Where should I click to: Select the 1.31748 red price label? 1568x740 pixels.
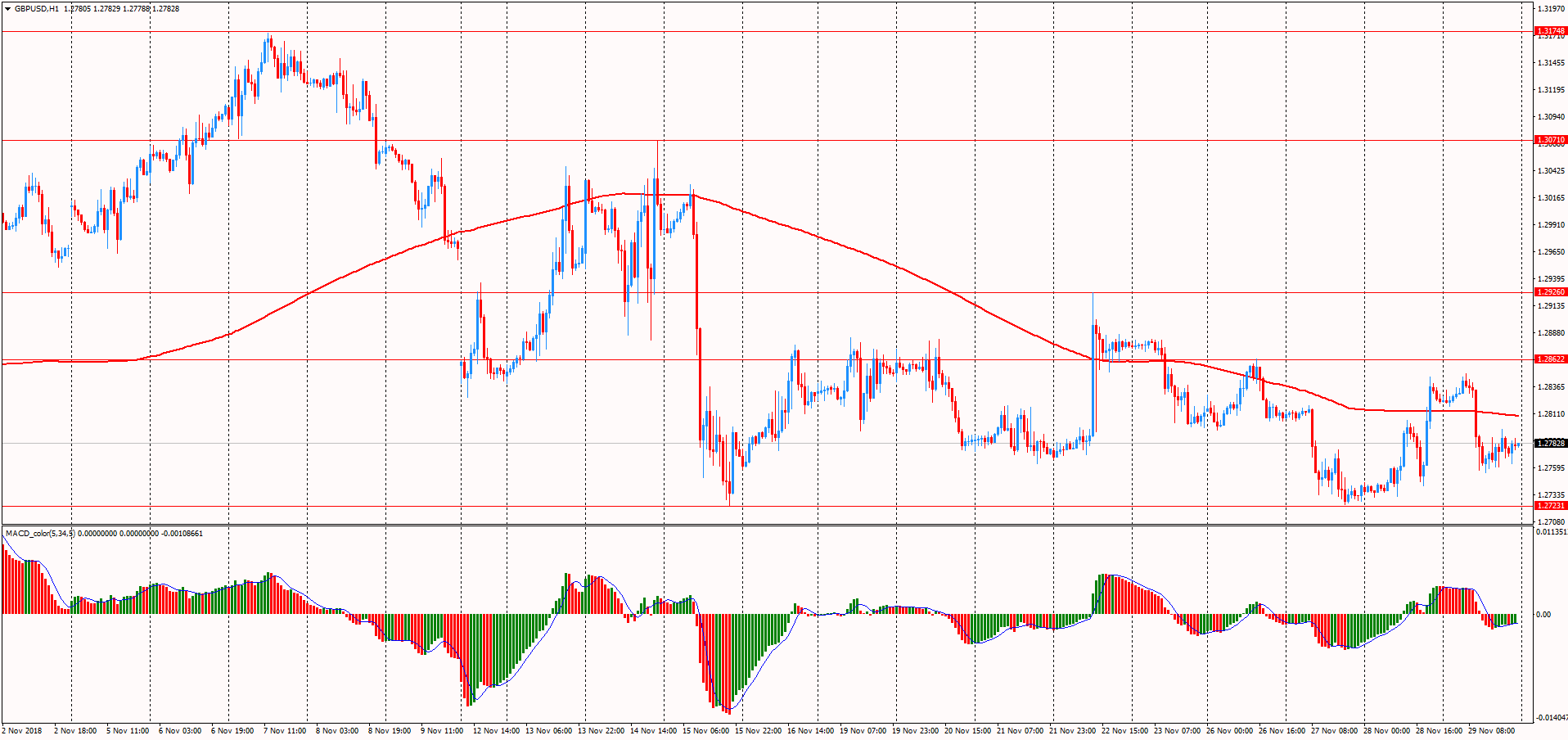[1550, 31]
